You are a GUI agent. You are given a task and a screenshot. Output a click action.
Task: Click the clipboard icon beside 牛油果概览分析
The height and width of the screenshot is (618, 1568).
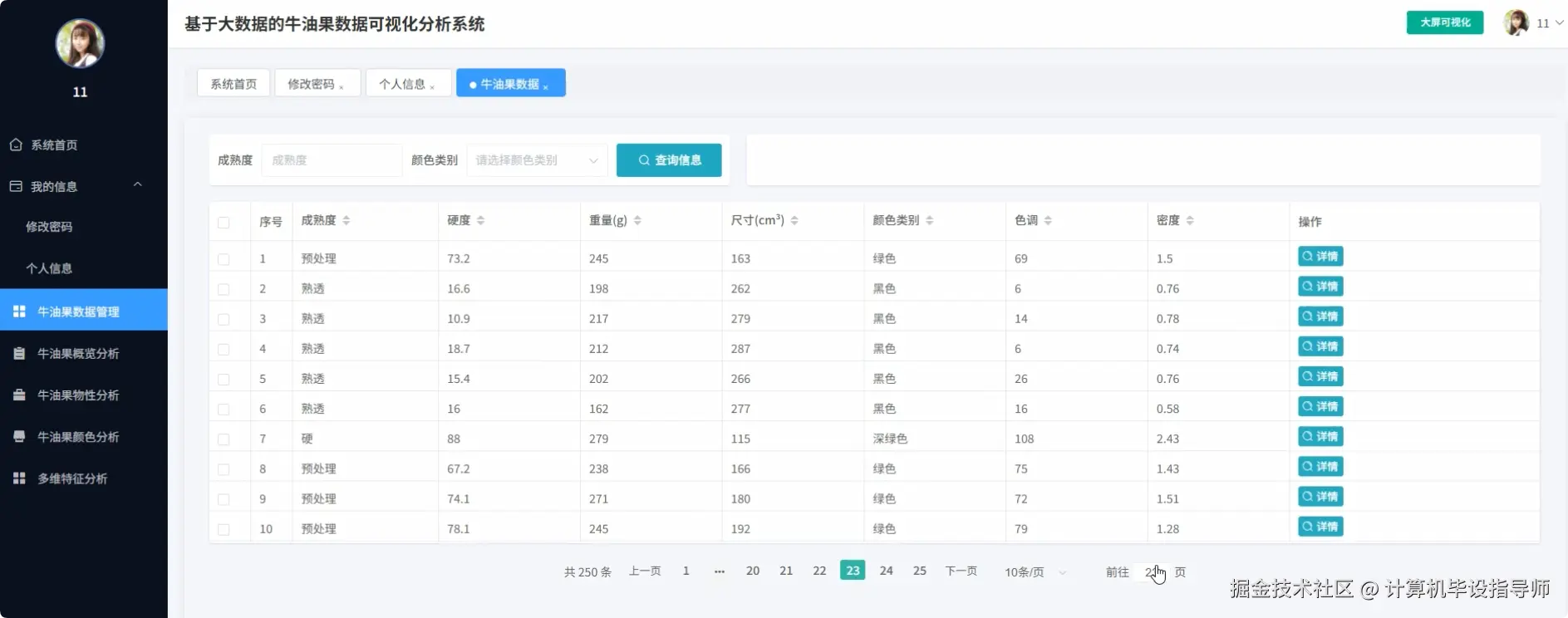[x=19, y=353]
